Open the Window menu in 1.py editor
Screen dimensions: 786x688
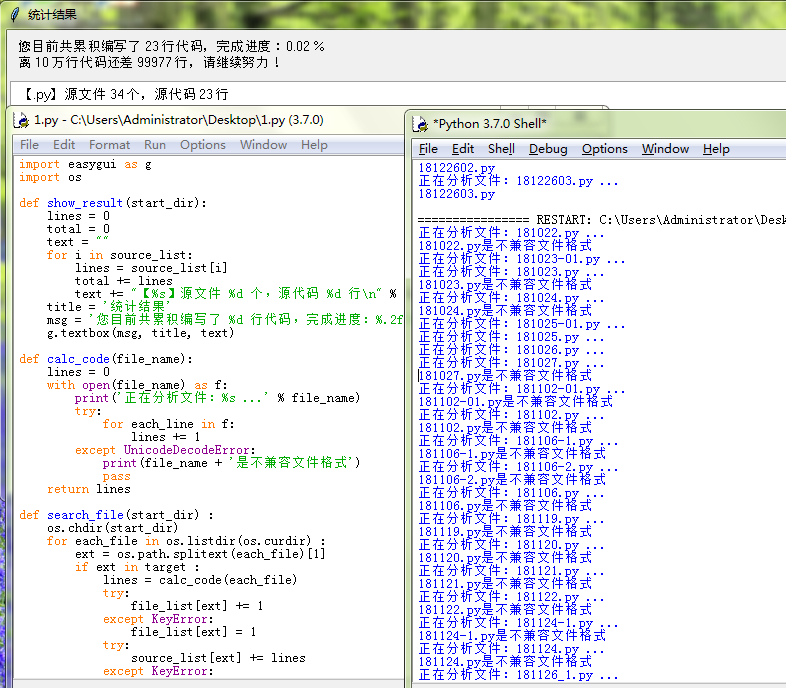(263, 144)
